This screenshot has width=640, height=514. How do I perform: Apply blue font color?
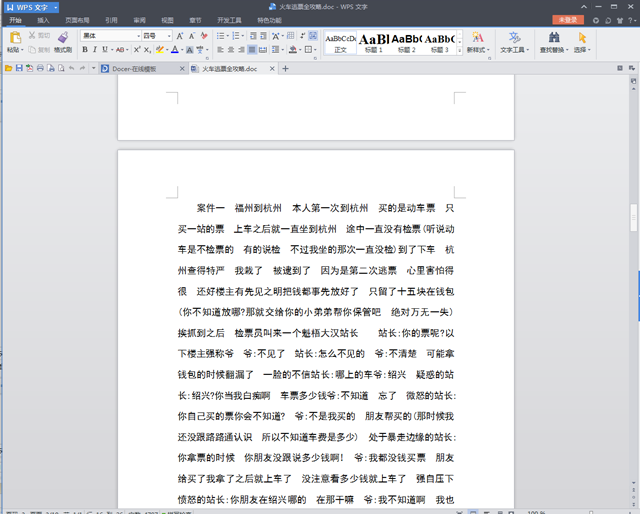click(x=175, y=49)
